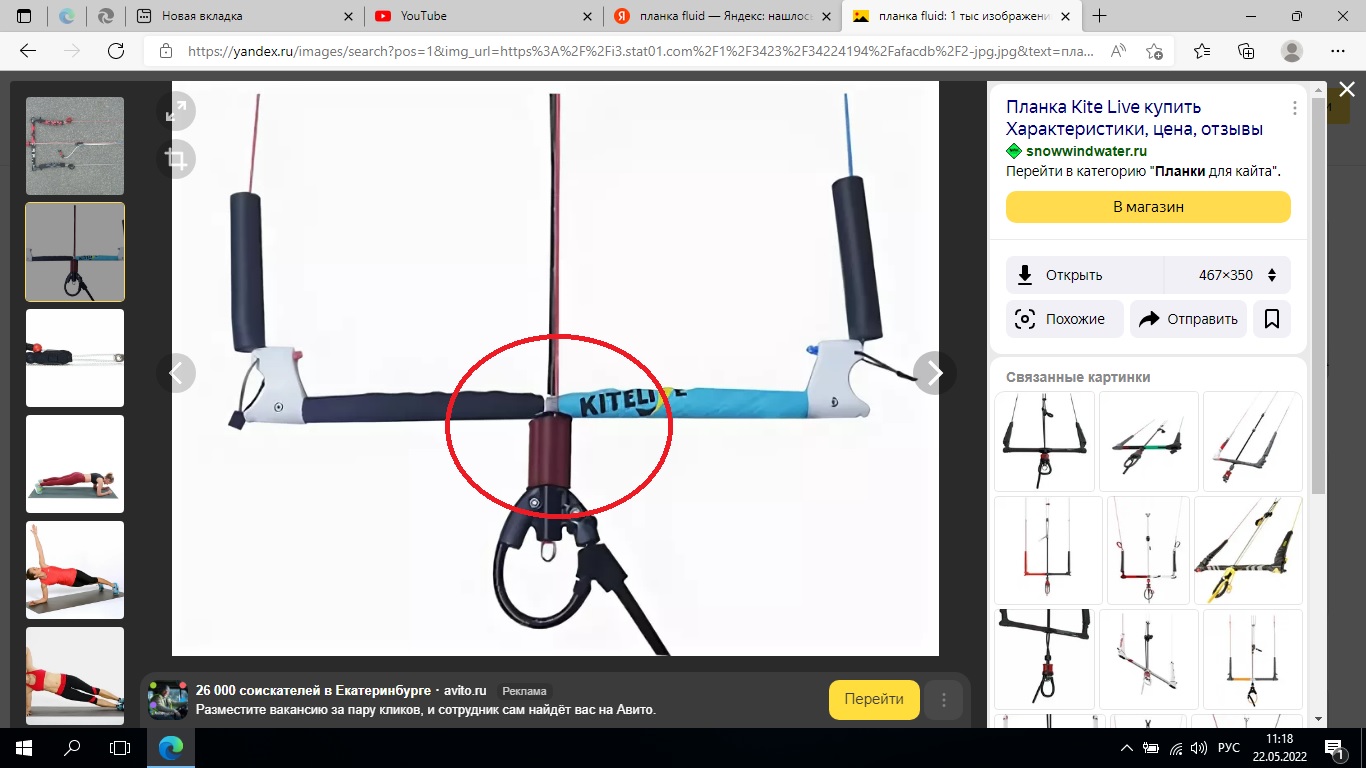This screenshot has height=768, width=1366.
Task: Reload the page with the refresh icon
Action: point(116,51)
